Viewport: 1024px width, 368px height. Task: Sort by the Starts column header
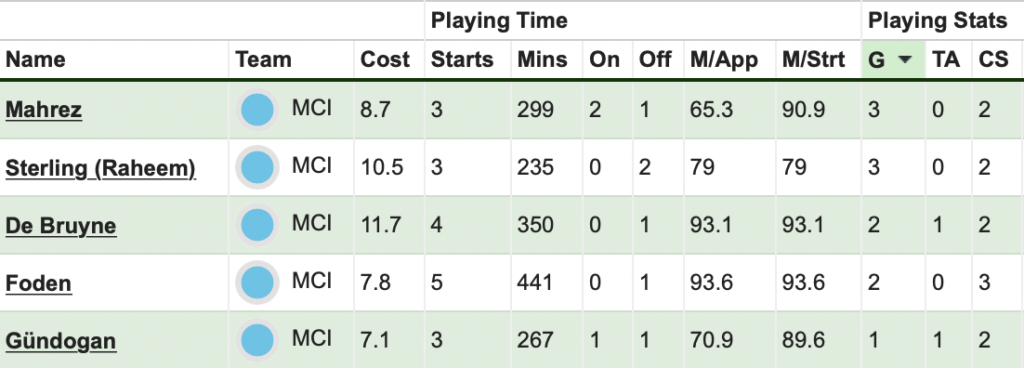[x=462, y=60]
